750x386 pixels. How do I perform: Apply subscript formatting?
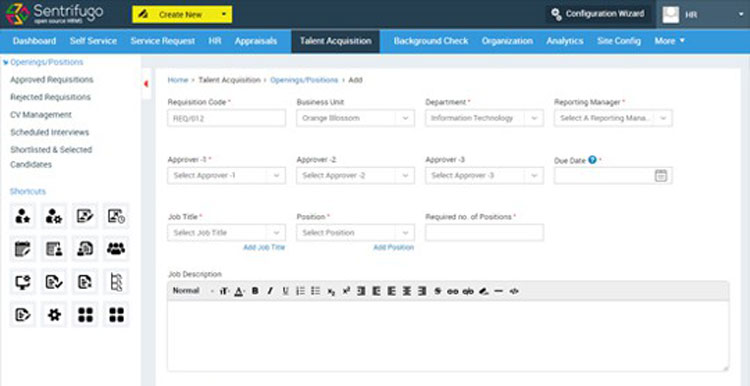(x=331, y=291)
